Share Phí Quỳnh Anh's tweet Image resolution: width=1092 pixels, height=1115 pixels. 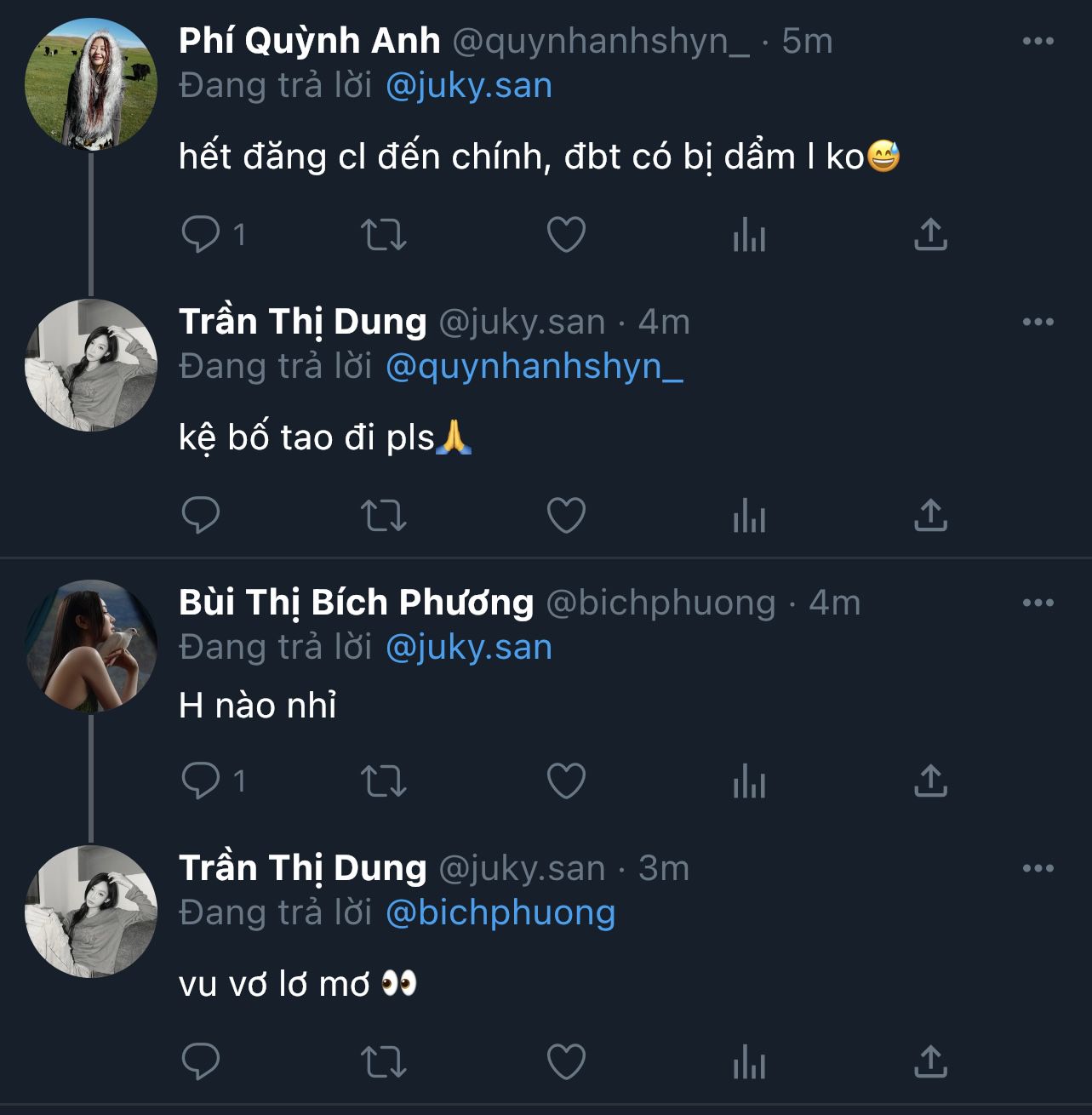(930, 234)
